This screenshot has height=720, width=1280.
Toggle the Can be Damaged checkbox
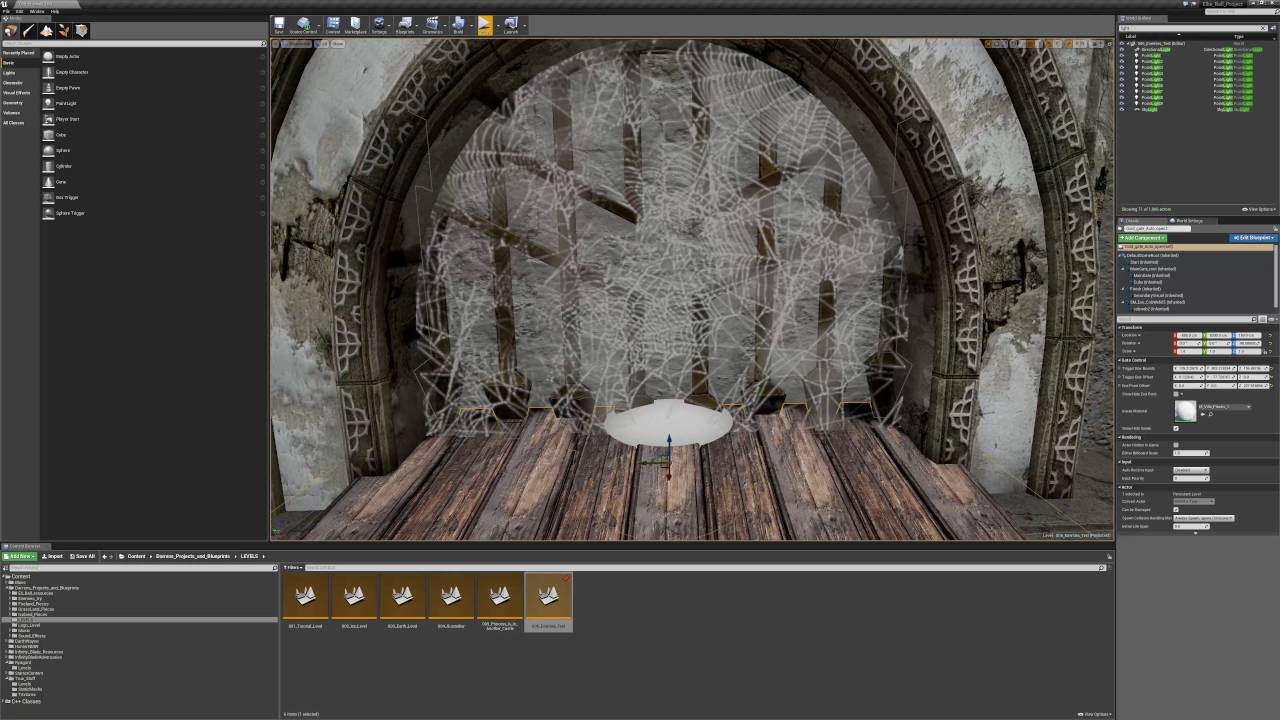tap(1176, 510)
